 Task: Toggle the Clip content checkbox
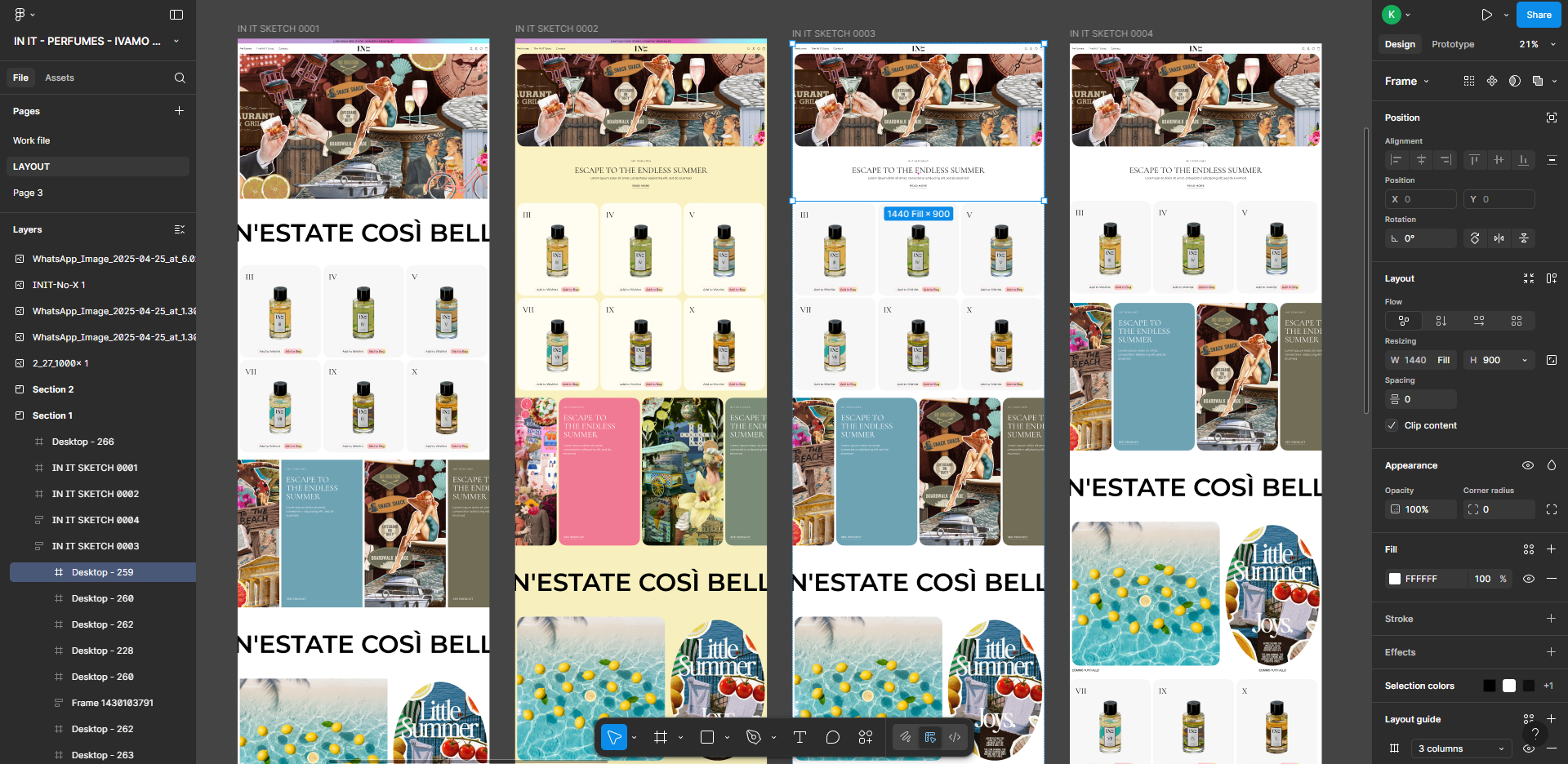point(1392,425)
